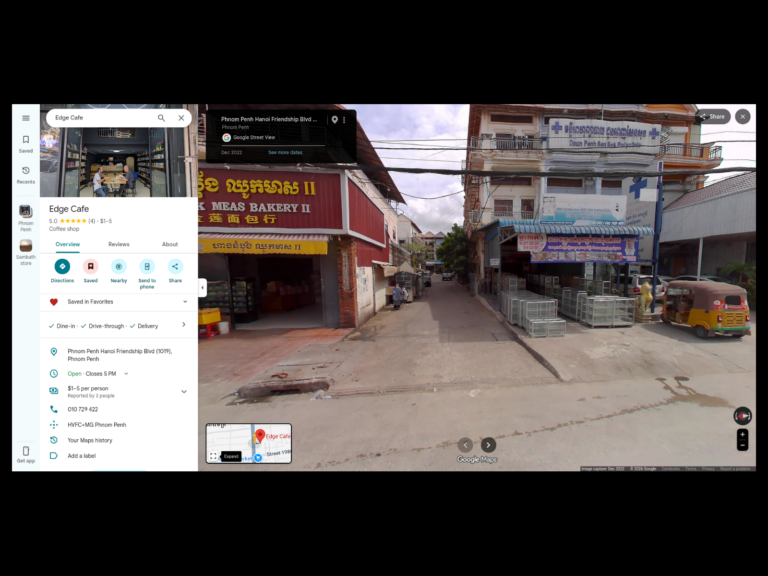Expand opening hours dropdown

point(126,374)
